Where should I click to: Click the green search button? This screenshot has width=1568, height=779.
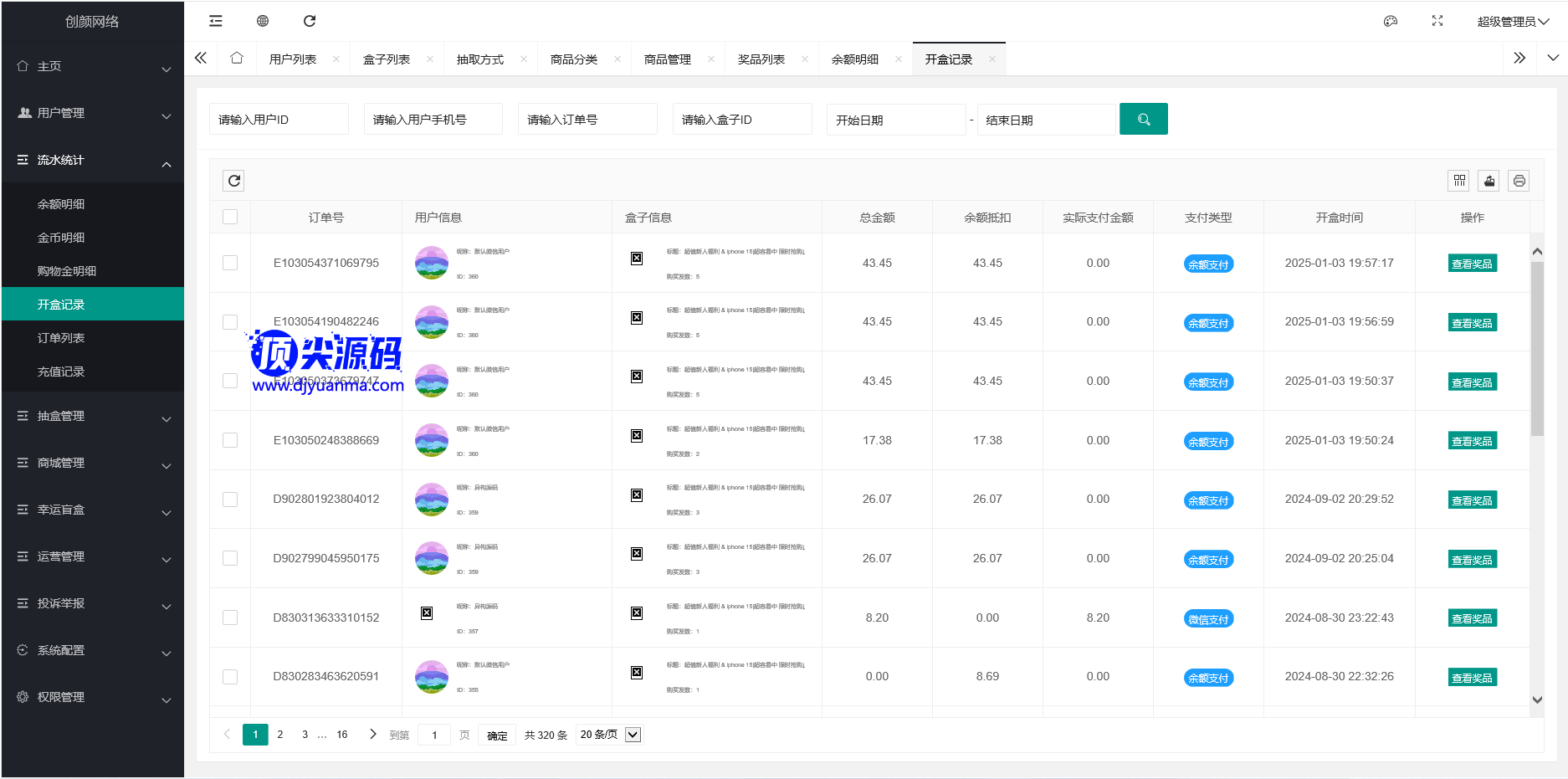(1143, 120)
